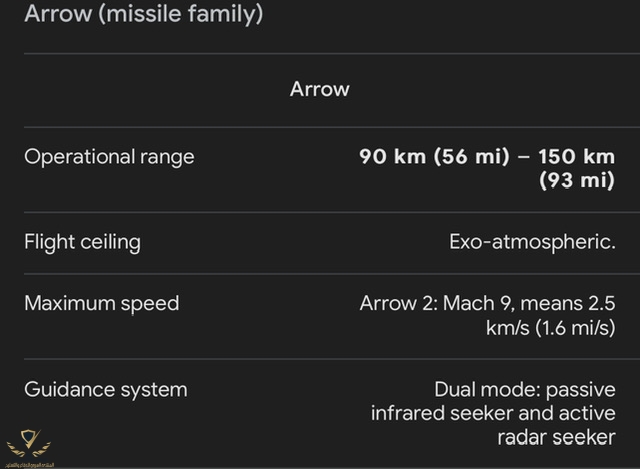
Task: Click the 'infrared seeker and active' line
Action: [x=493, y=413]
